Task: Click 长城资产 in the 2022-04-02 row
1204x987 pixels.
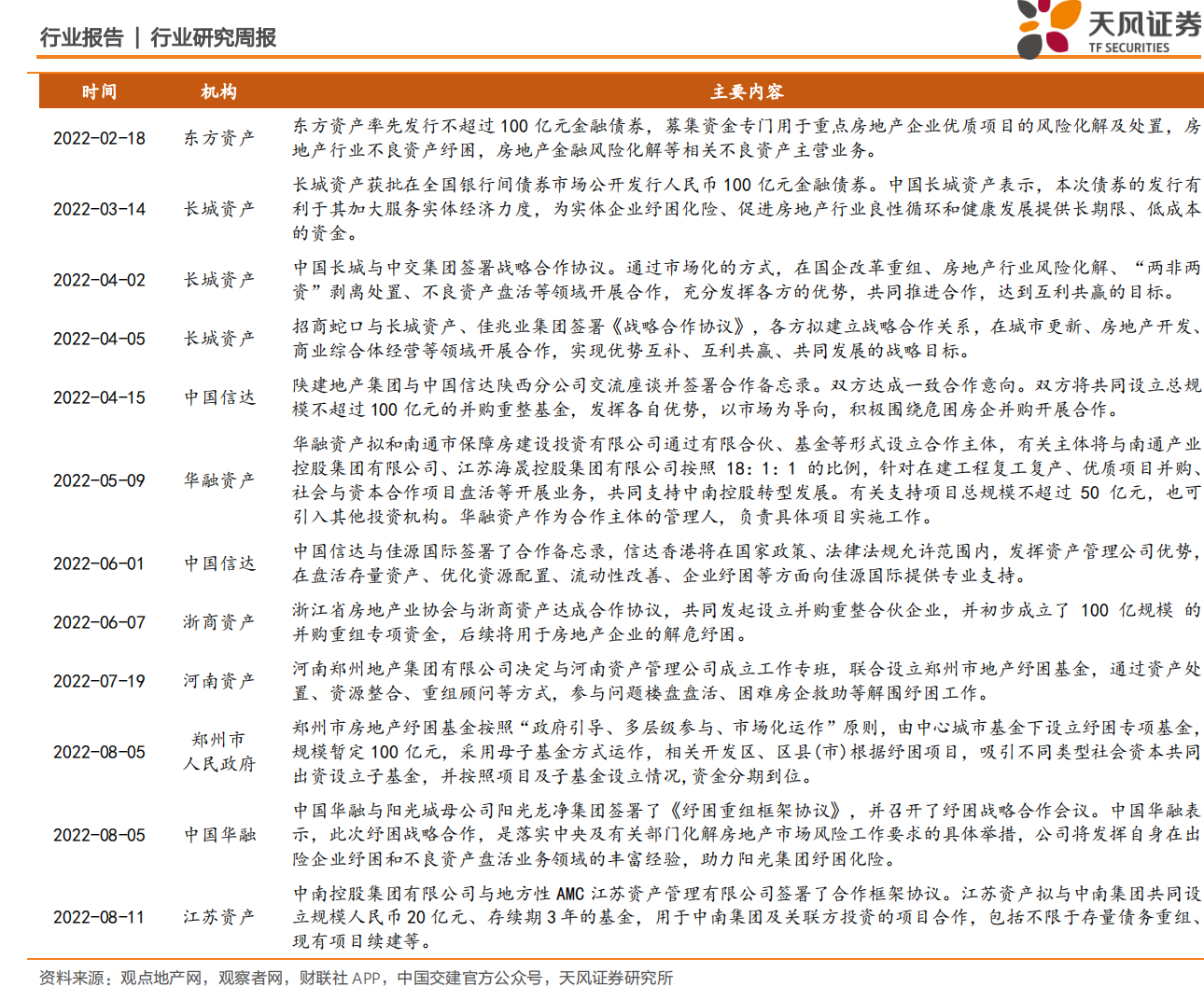Action: coord(218,280)
